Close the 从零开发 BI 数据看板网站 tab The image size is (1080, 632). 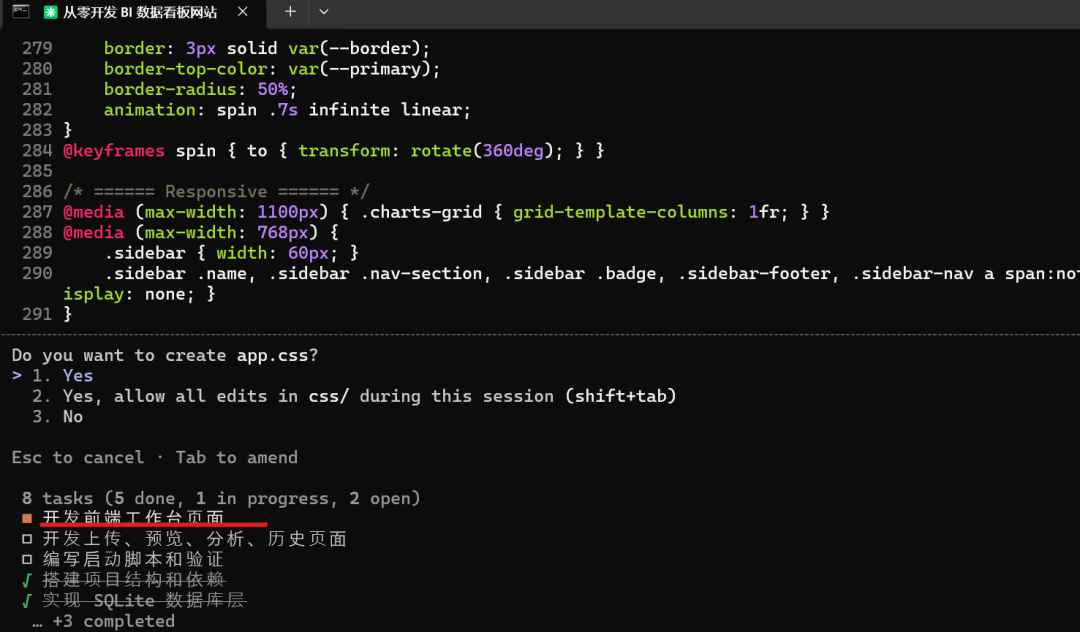tap(242, 12)
